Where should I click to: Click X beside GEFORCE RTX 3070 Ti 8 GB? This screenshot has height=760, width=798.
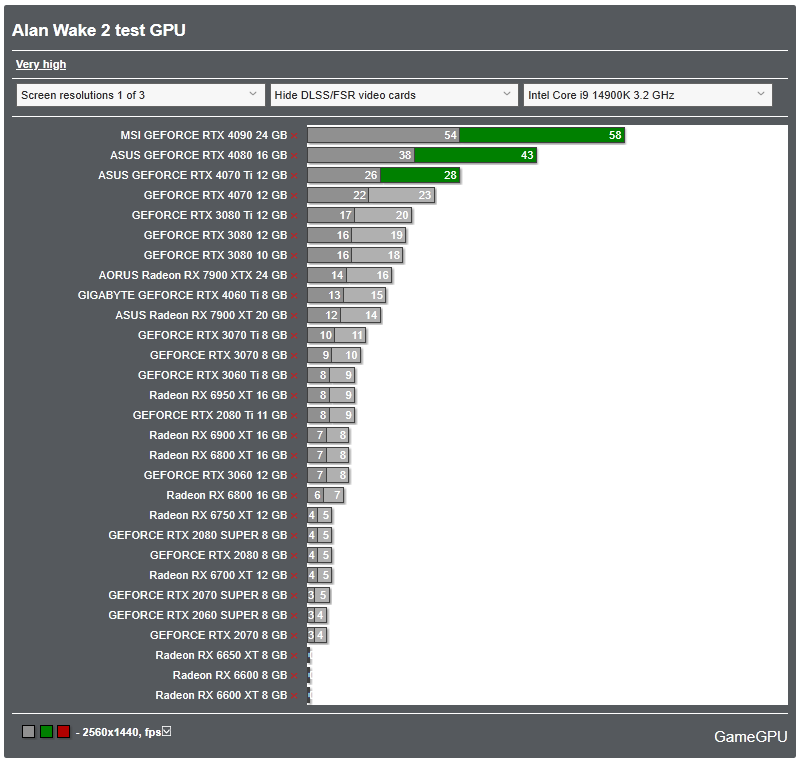(294, 335)
